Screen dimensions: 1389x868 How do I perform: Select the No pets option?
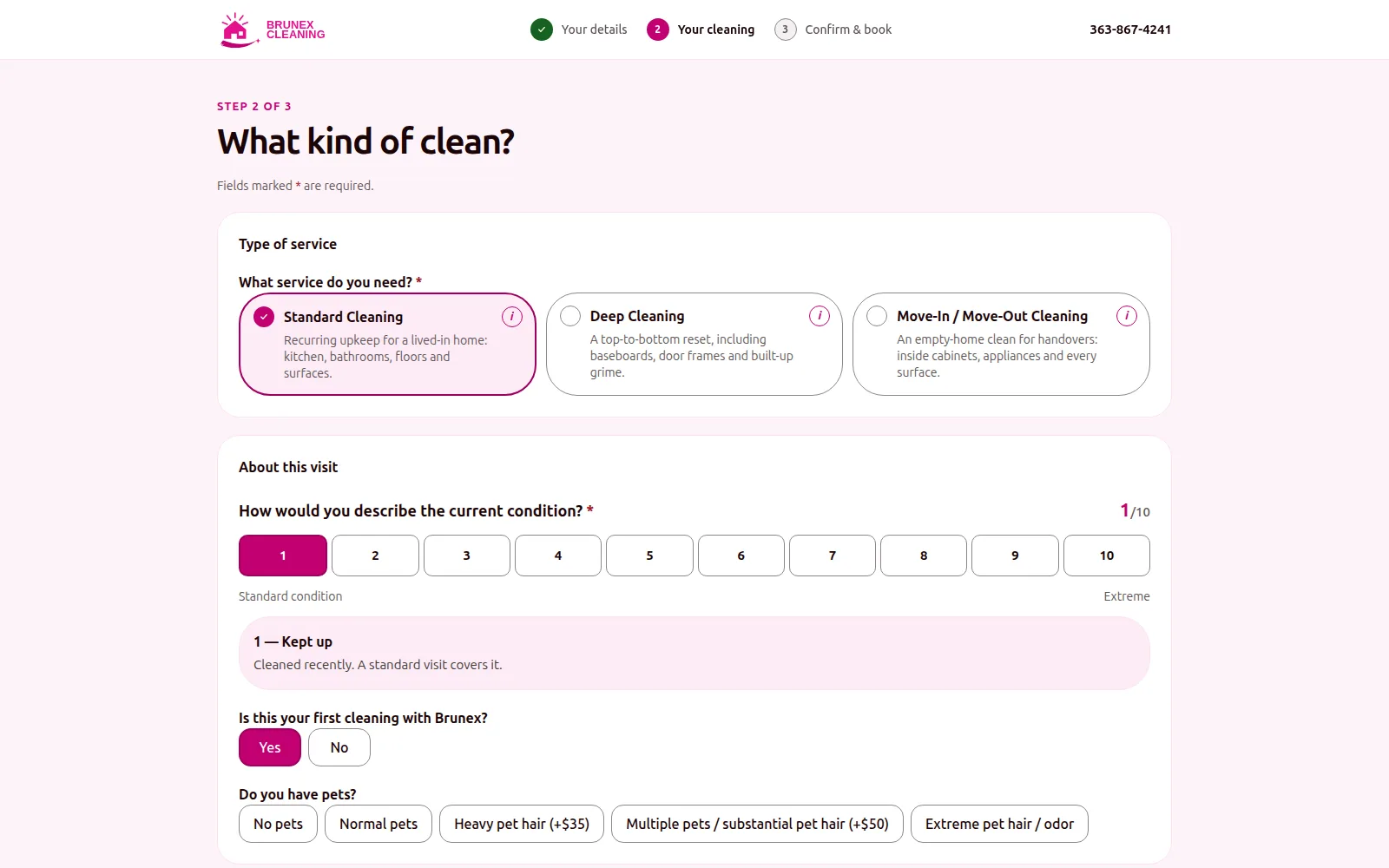(x=278, y=824)
